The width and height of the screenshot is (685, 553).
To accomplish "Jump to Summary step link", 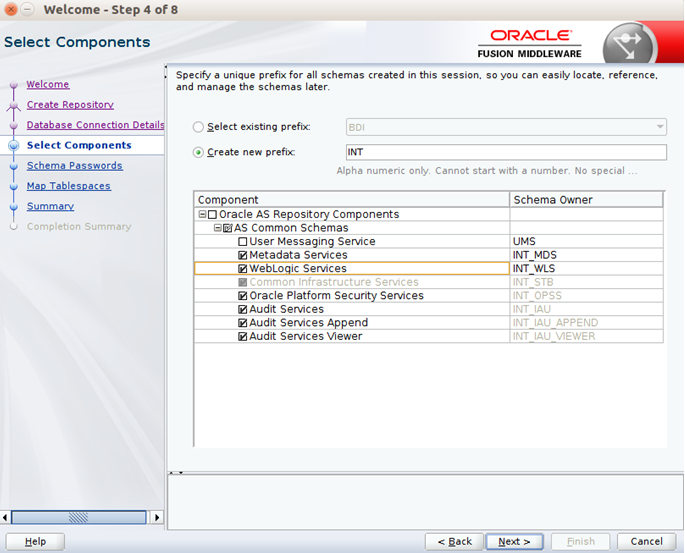I will [x=50, y=206].
